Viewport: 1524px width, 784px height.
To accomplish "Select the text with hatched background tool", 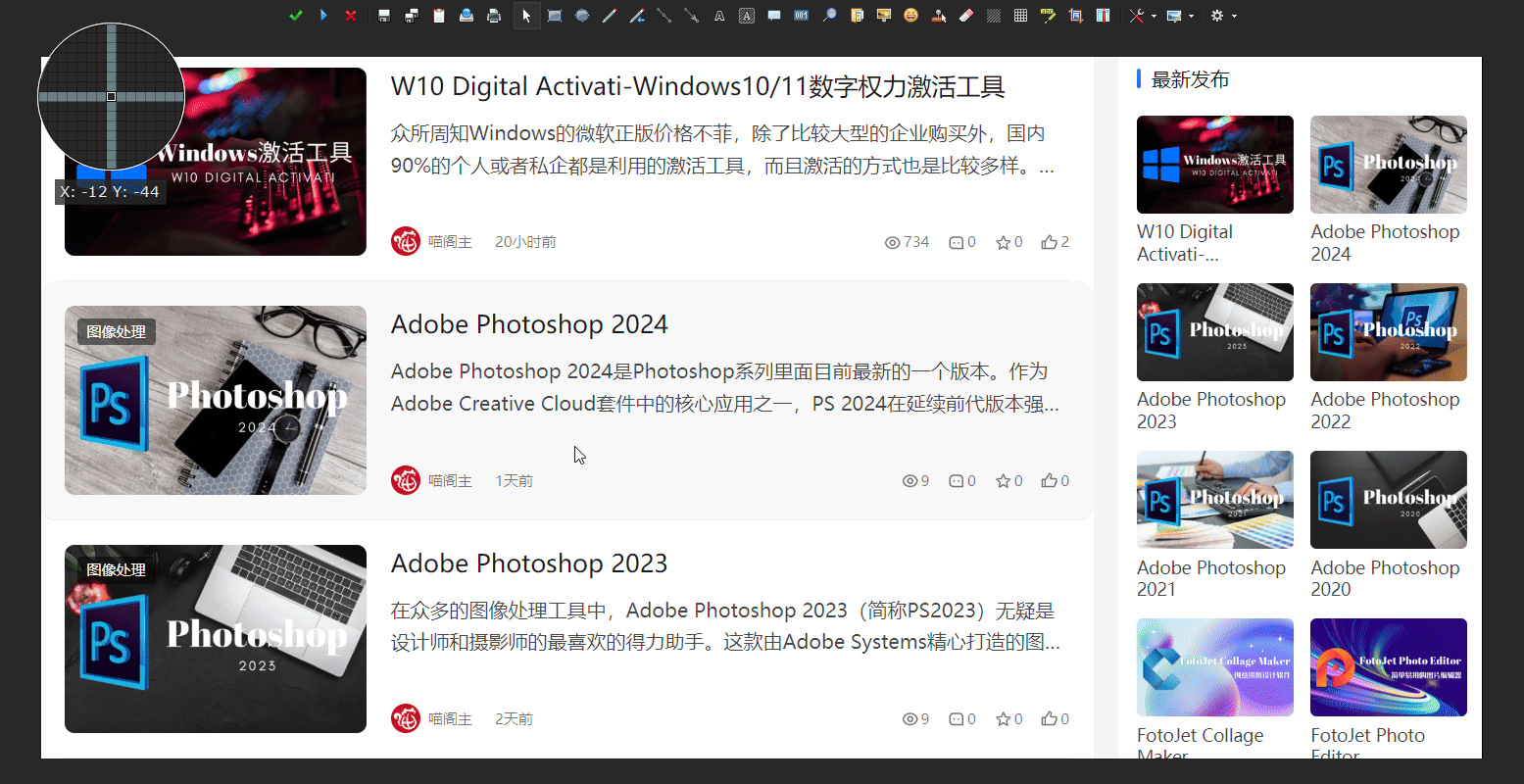I will [x=747, y=16].
